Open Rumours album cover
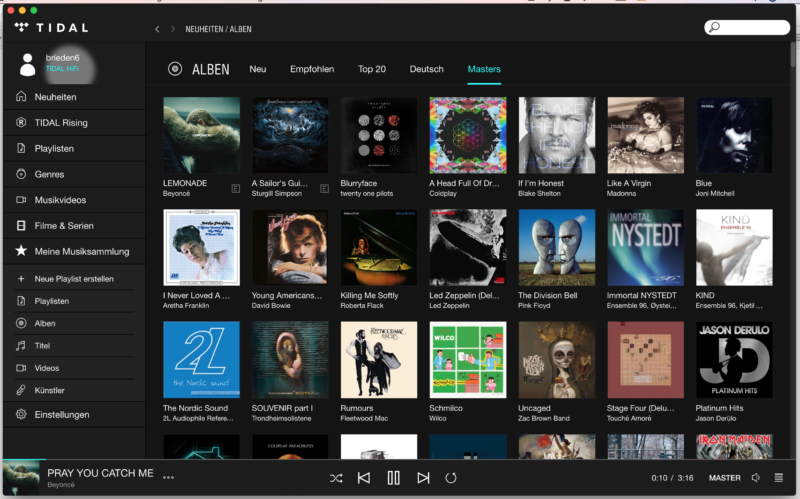This screenshot has height=499, width=800. 379,360
